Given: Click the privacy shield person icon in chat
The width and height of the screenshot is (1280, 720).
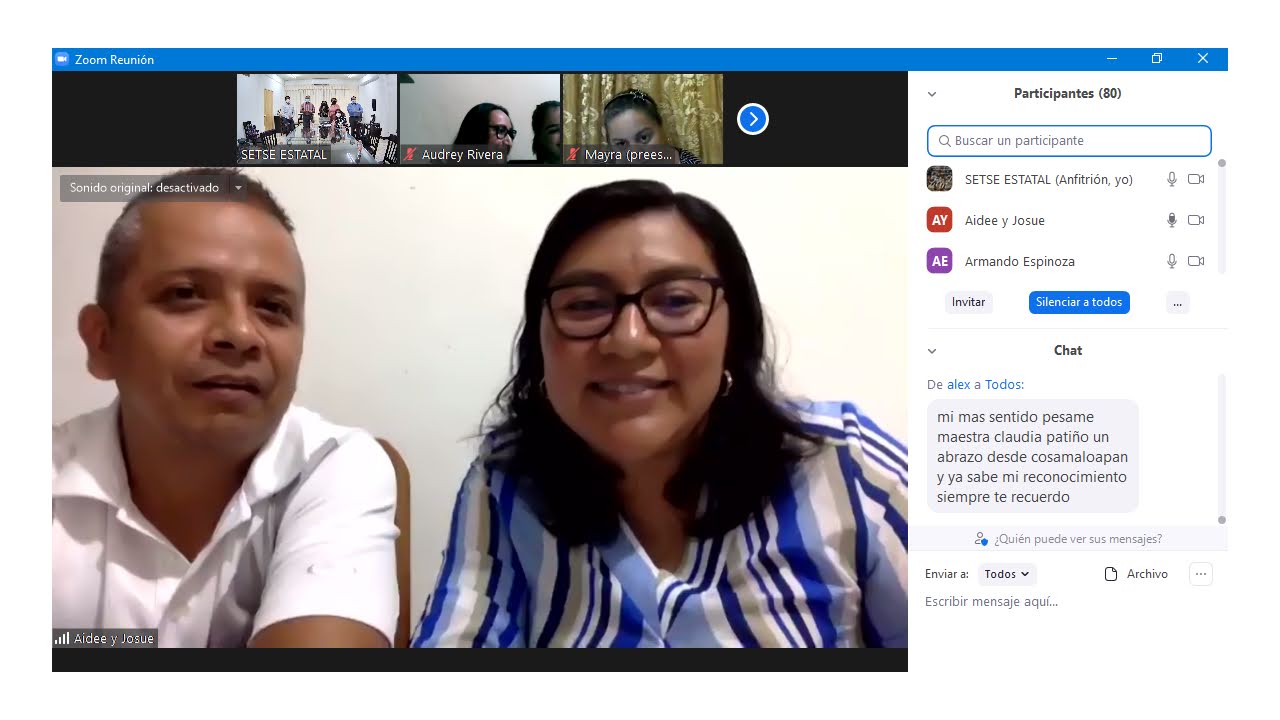Looking at the screenshot, I should point(982,539).
